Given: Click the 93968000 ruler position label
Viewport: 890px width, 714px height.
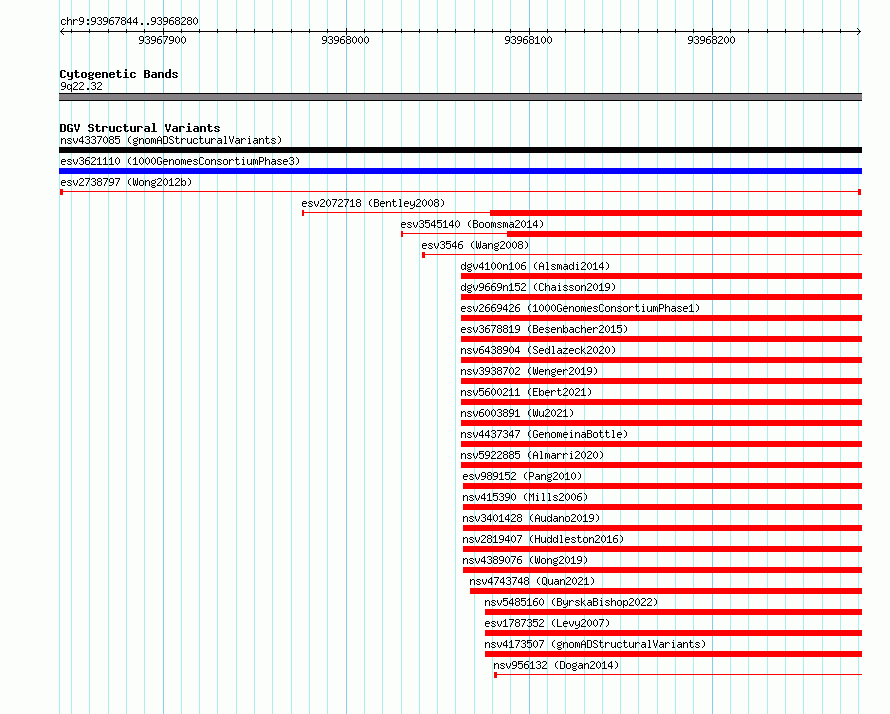Looking at the screenshot, I should [x=345, y=40].
